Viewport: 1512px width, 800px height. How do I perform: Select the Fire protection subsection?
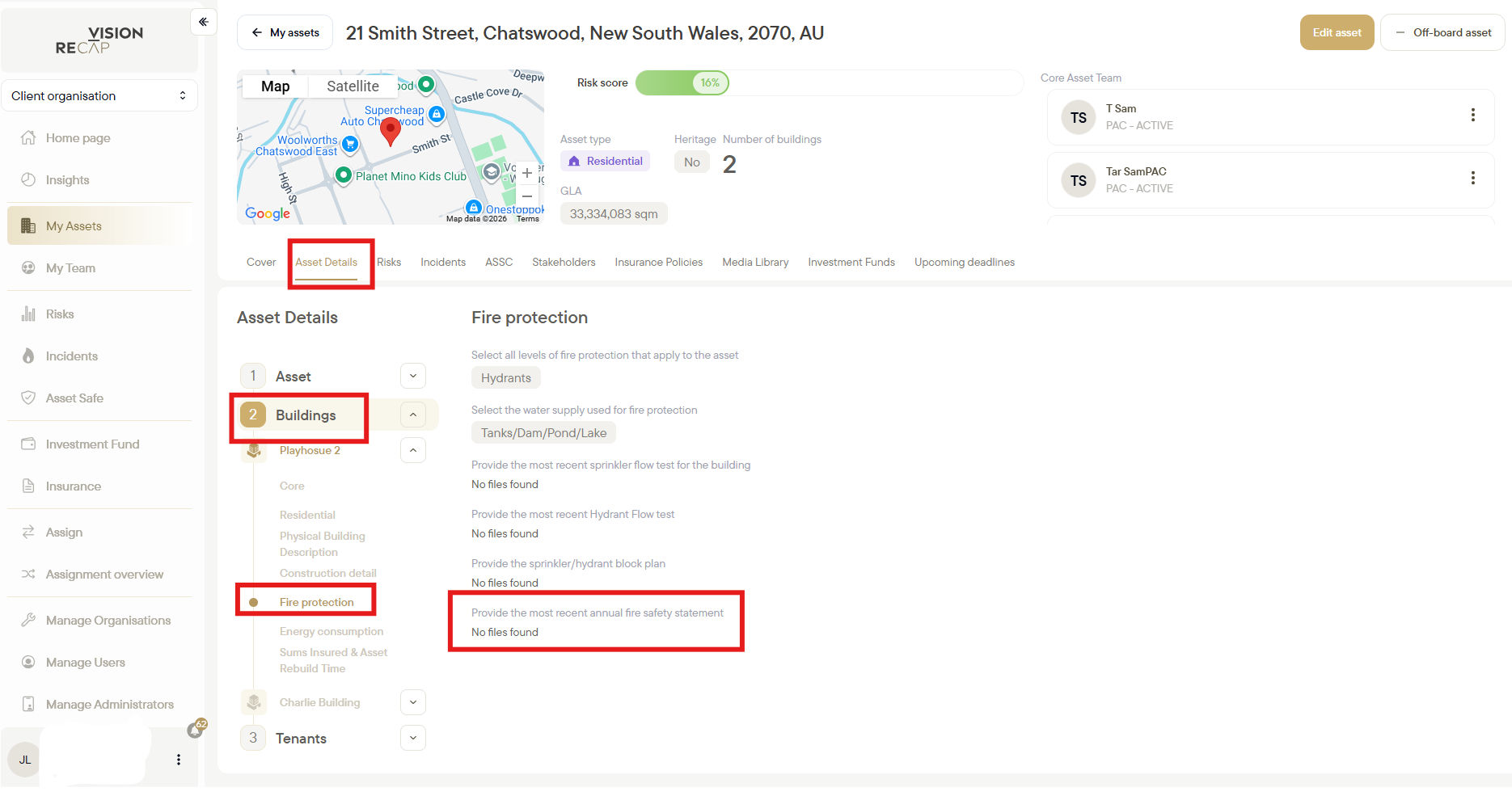tap(317, 602)
